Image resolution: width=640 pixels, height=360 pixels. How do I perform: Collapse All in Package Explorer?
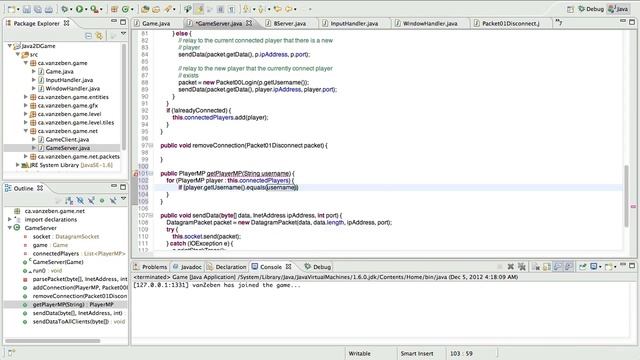click(88, 36)
